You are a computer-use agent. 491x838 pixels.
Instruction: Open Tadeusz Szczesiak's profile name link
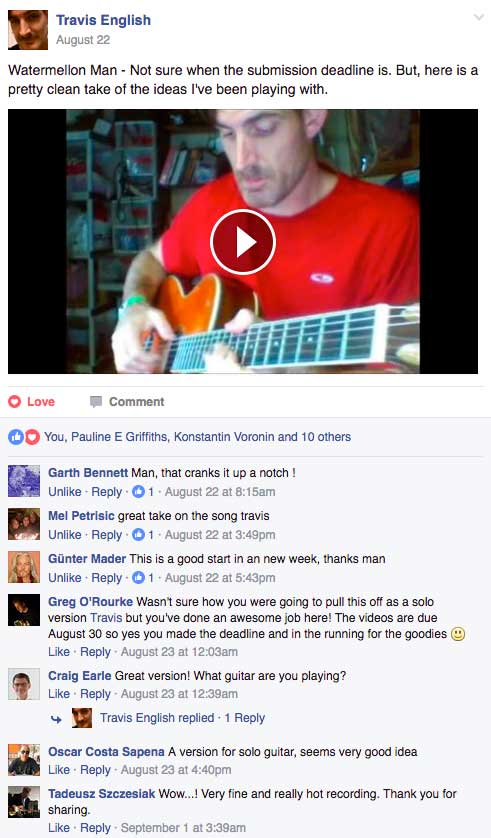[x=102, y=794]
